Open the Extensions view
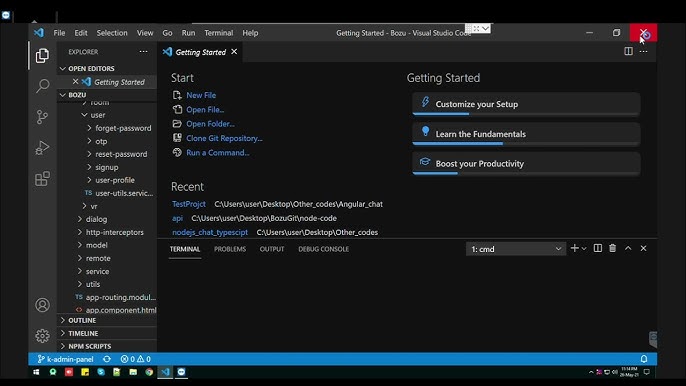 (42, 179)
